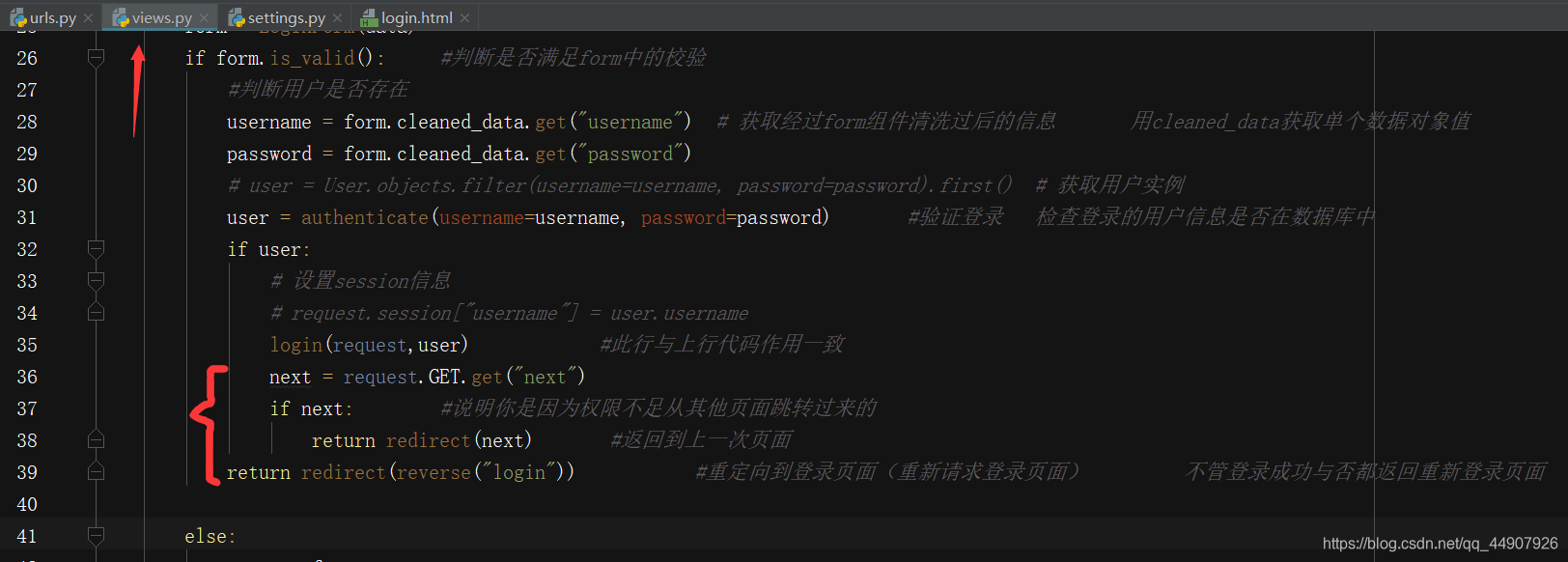Click the Python file icon on views.py tab
This screenshot has width=1568, height=562.
121,17
